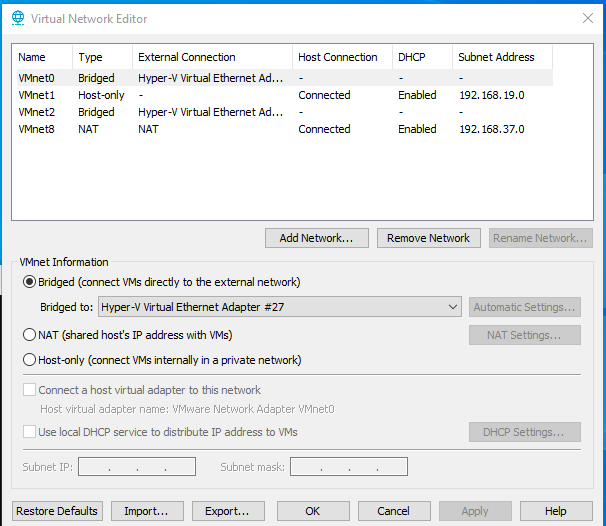This screenshot has height=526, width=606.
Task: Select the VMnet1 row
Action: pyautogui.click(x=284, y=95)
